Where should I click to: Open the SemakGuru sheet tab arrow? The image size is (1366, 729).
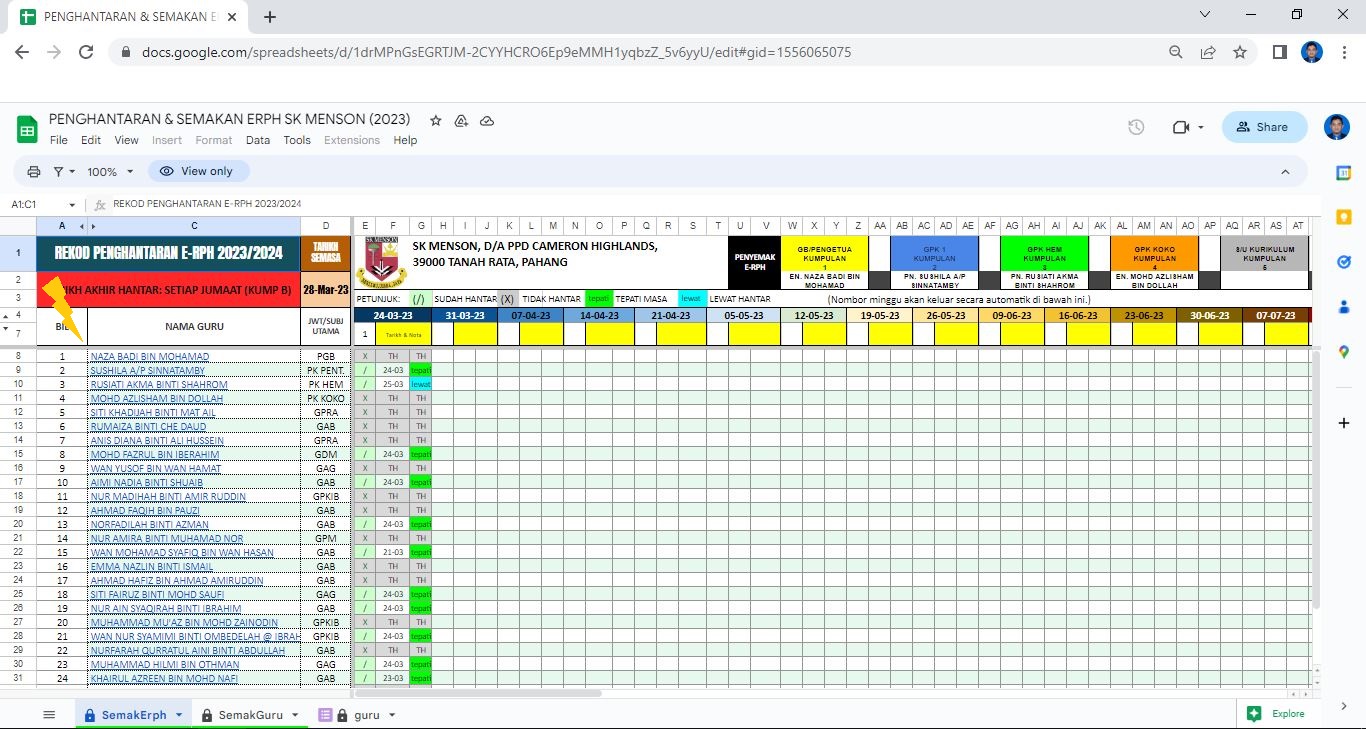coord(295,715)
